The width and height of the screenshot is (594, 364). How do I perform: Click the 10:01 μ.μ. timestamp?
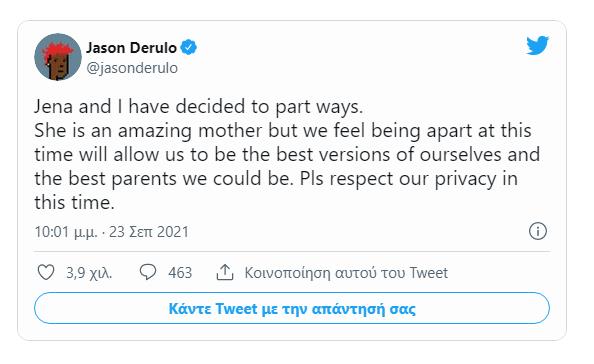(x=66, y=232)
